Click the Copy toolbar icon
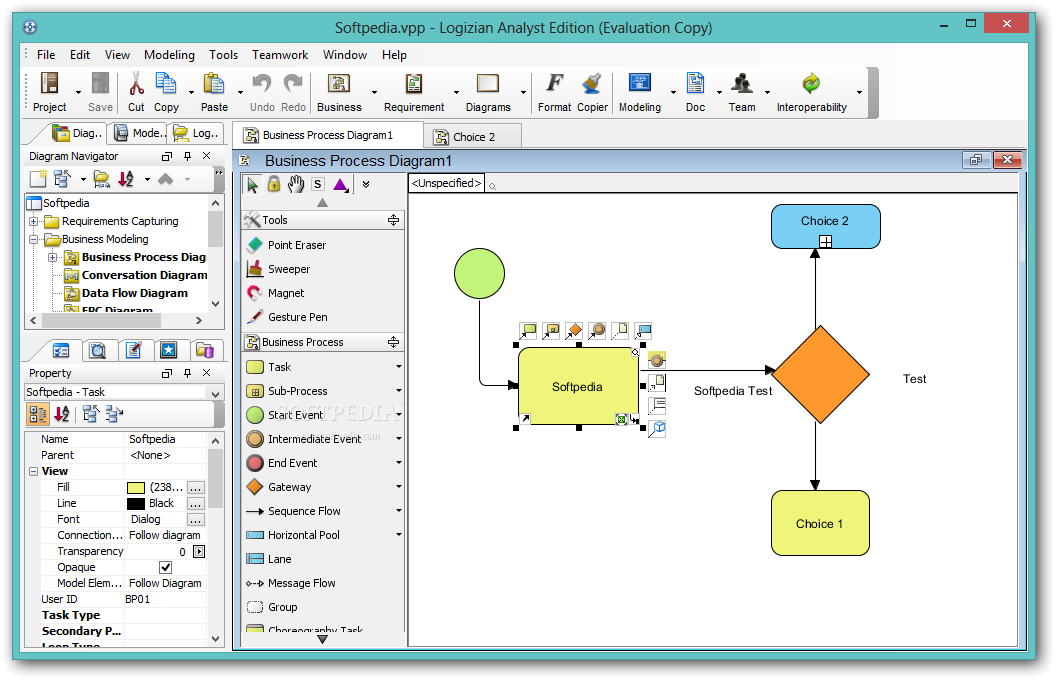1056x680 pixels. 166,84
